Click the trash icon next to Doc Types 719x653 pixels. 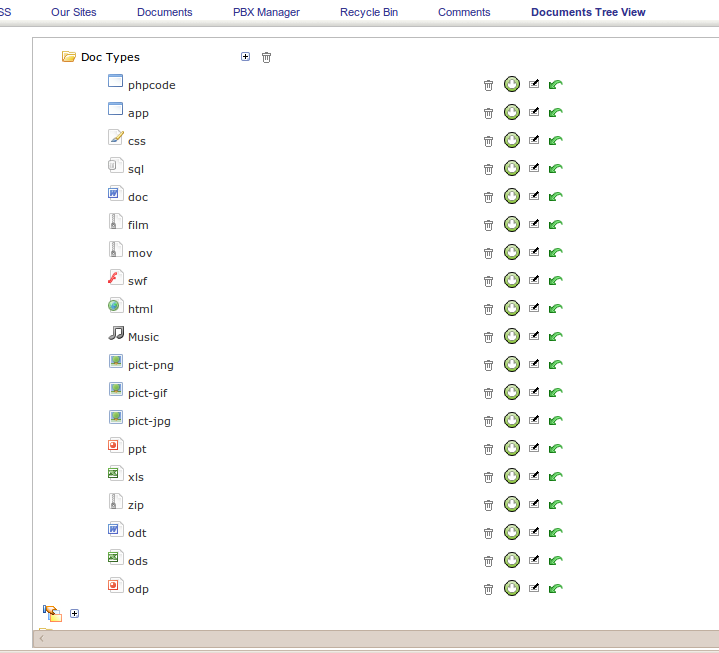[x=266, y=57]
